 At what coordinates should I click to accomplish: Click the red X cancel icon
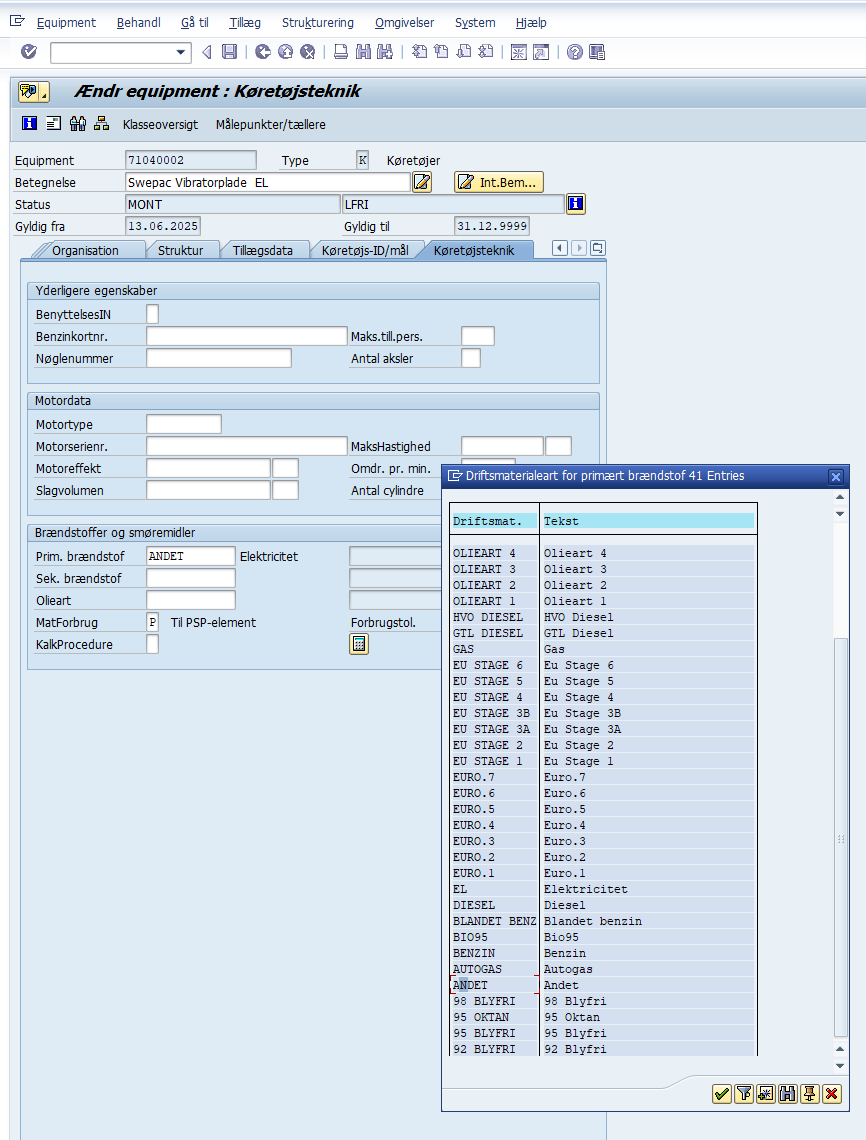(x=831, y=1094)
